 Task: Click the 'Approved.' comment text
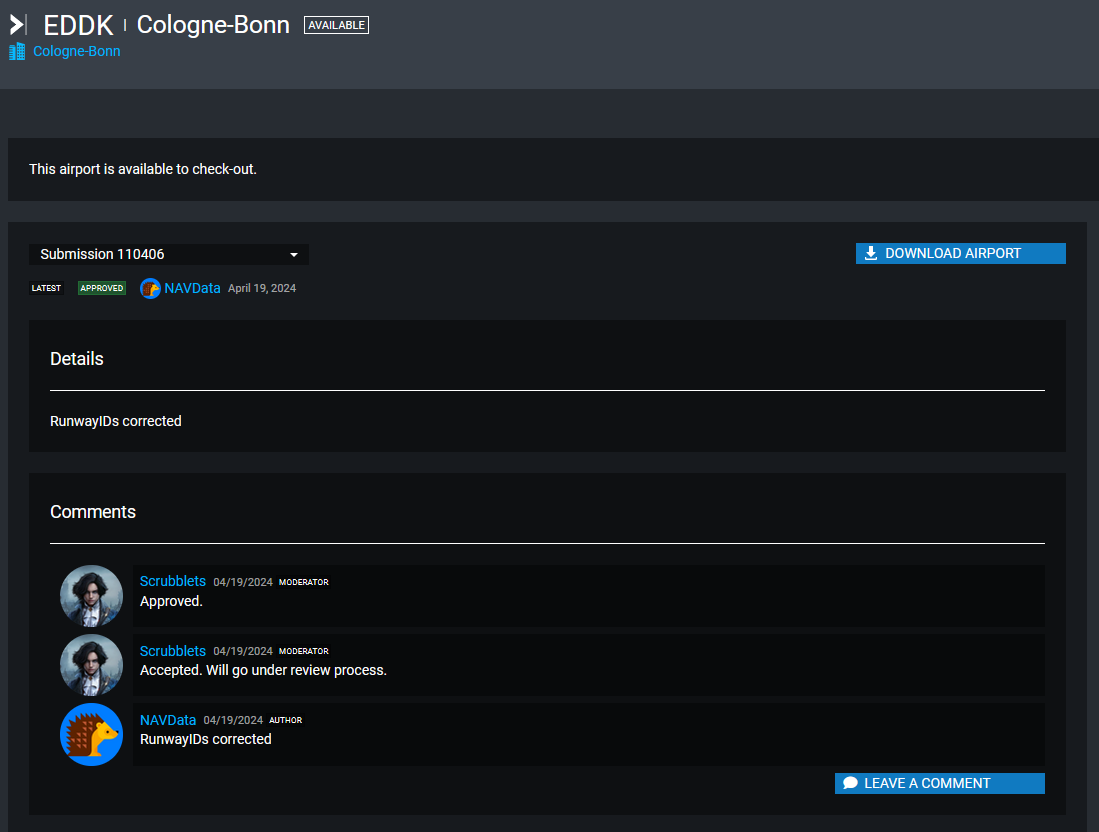[171, 601]
